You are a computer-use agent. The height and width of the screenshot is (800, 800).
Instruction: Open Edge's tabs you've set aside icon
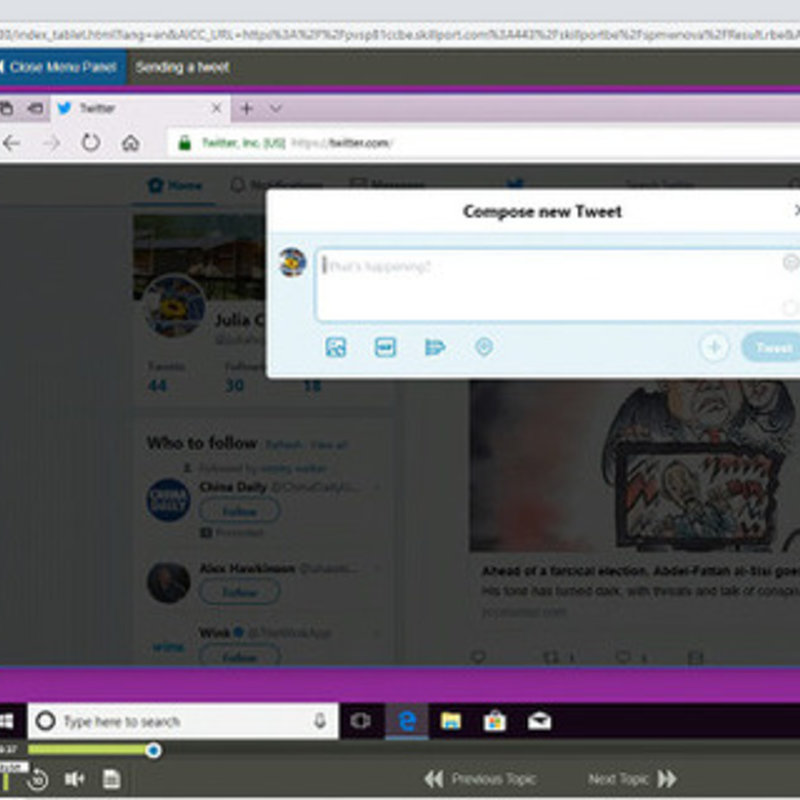point(6,108)
